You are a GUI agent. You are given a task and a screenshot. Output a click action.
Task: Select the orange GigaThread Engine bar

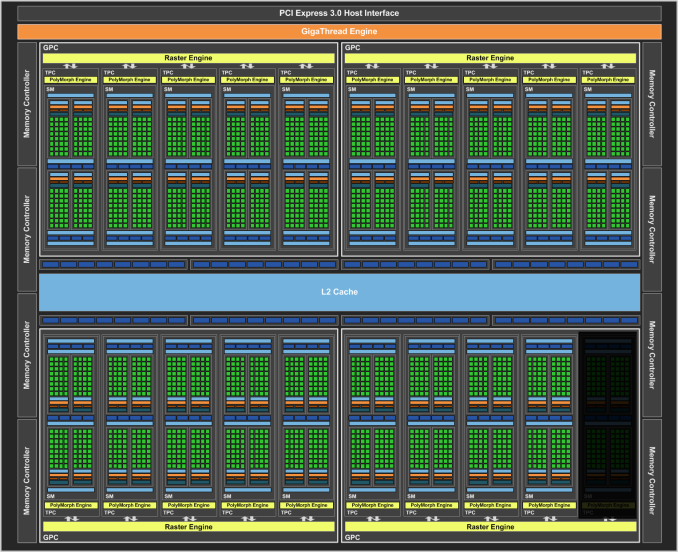(338, 31)
